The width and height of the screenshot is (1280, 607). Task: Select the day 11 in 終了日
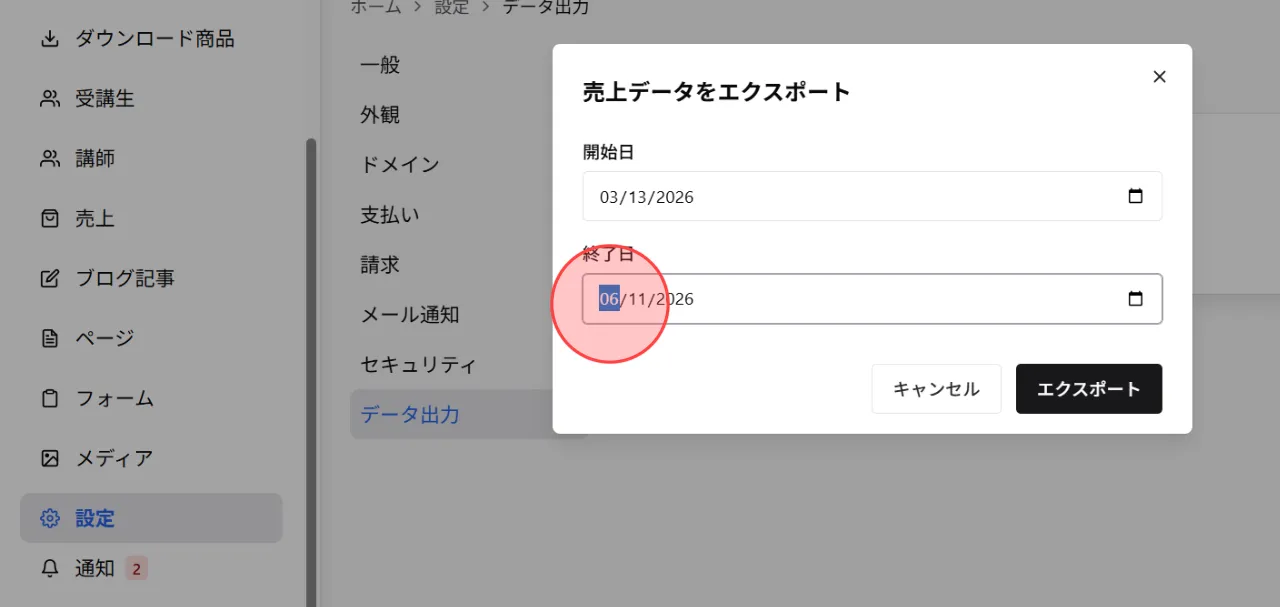[x=638, y=299]
